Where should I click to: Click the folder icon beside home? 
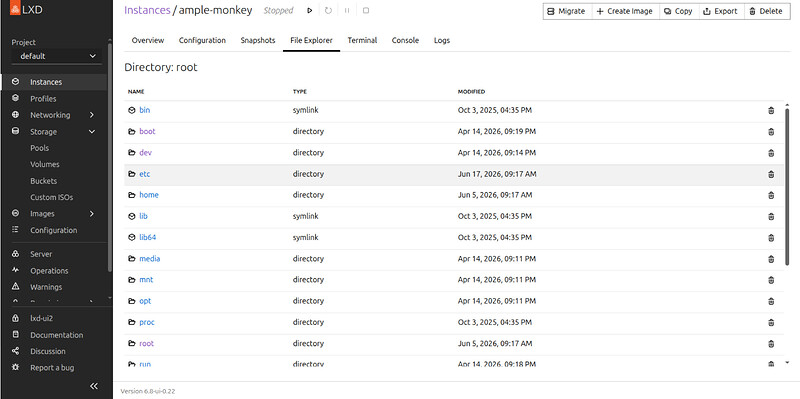(x=132, y=195)
